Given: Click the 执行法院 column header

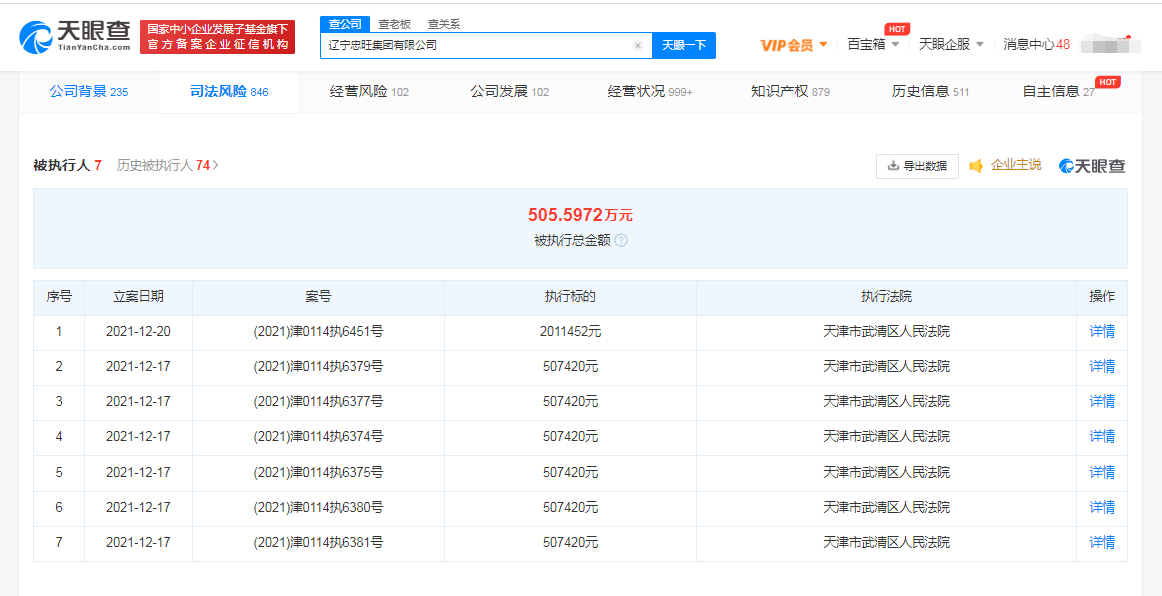Looking at the screenshot, I should pos(886,297).
